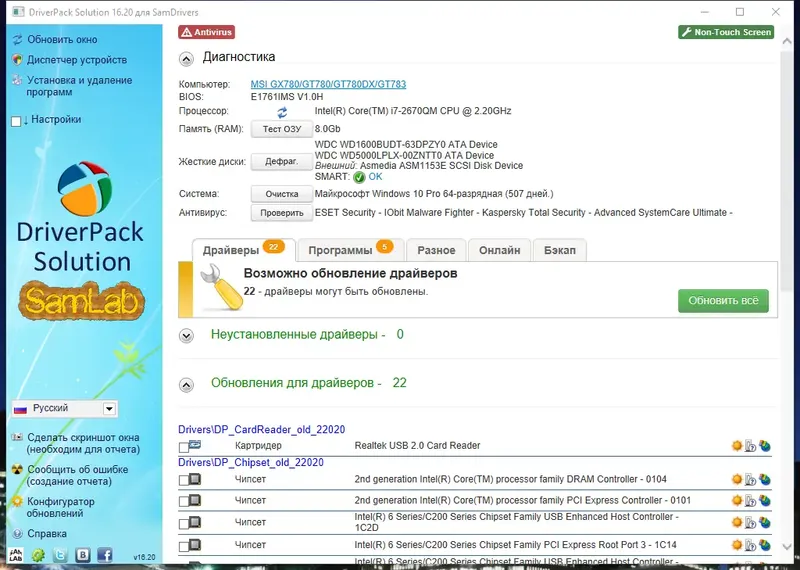The width and height of the screenshot is (800, 570).
Task: Open the Facebook icon in the sidebar footer
Action: click(x=105, y=555)
